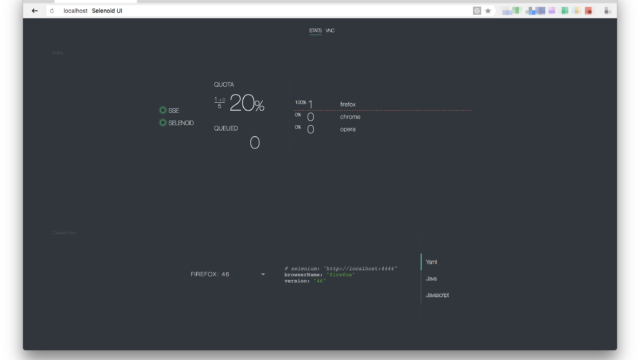
Task: Click the 20% quota value
Action: (247, 103)
